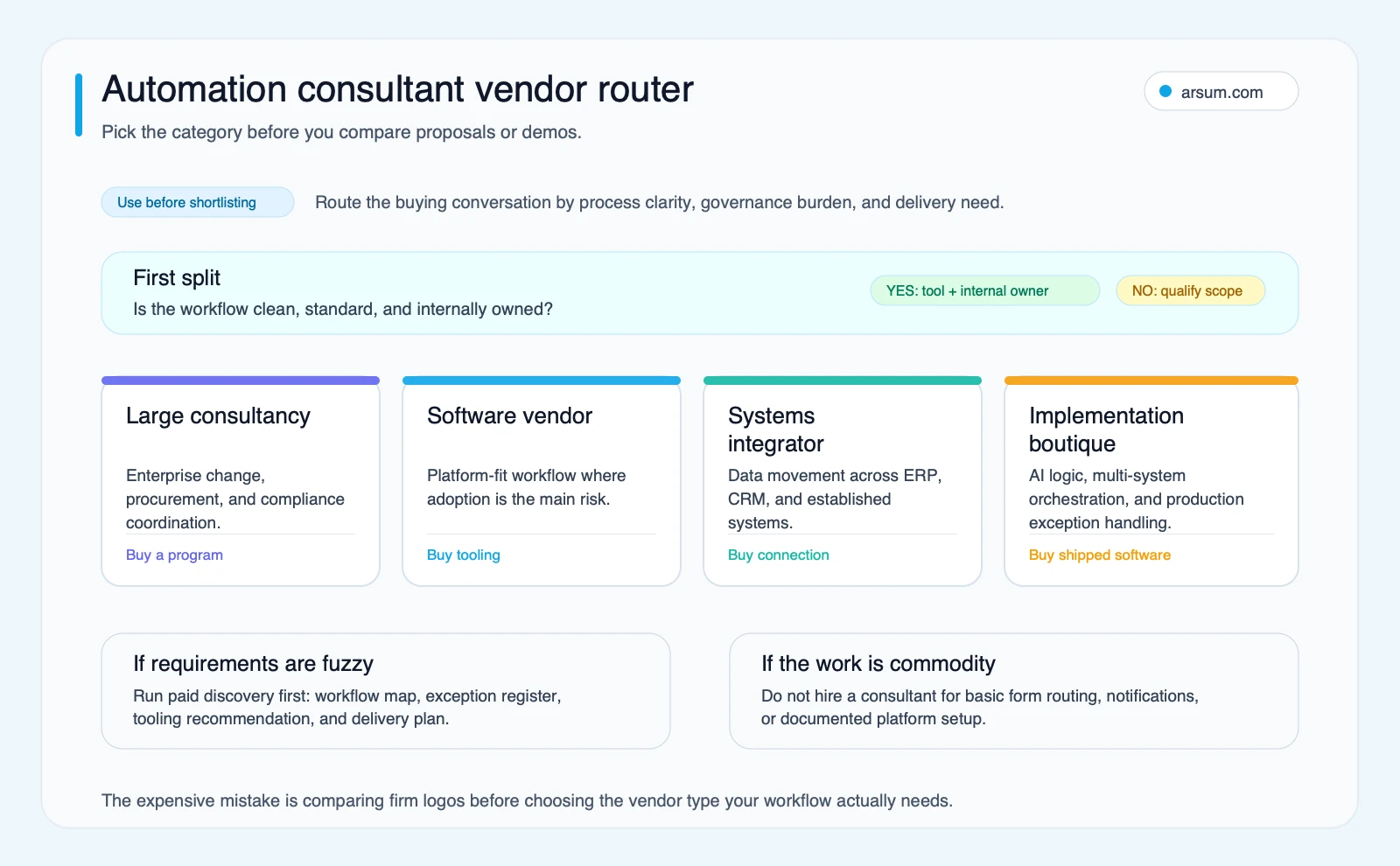Open the 'Buy connection' link

[779, 555]
